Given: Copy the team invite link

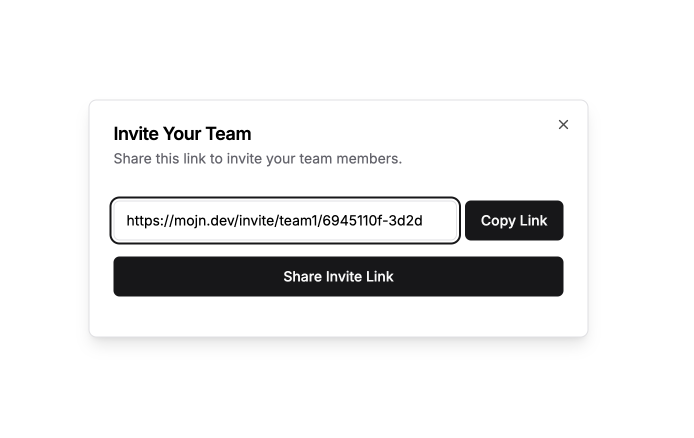Looking at the screenshot, I should [514, 220].
